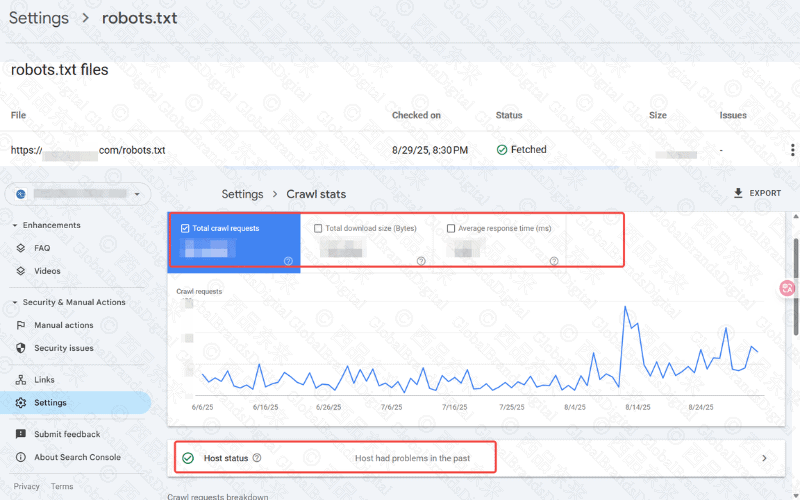Click the Settings gear icon in sidebar

click(x=22, y=403)
